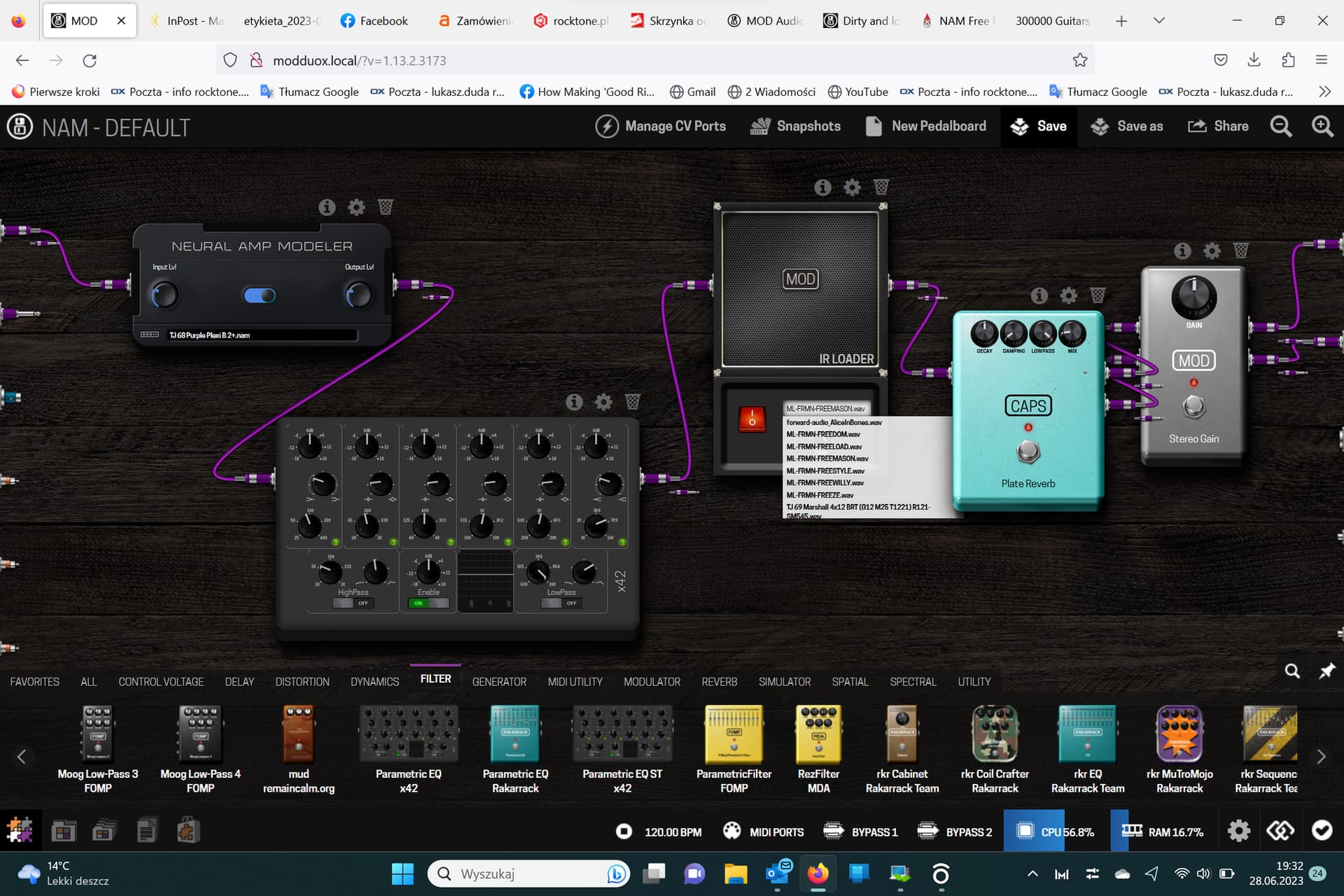
Task: Toggle the bypass switch on Neural Amp Modeler
Action: (260, 295)
